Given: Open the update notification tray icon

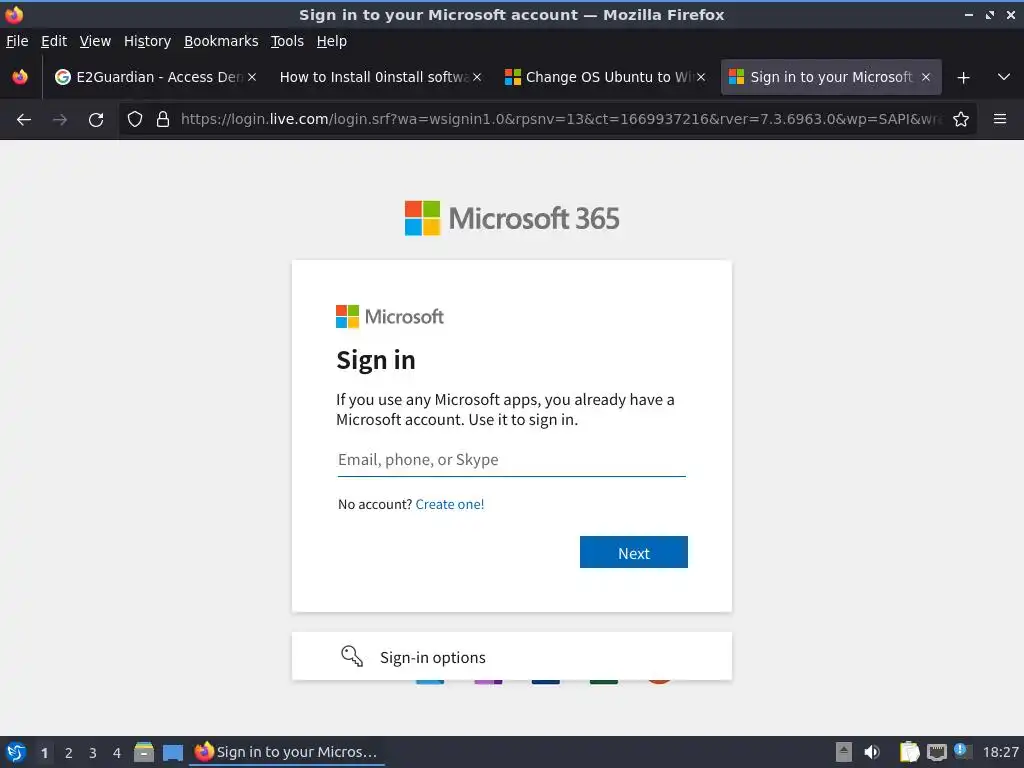Looking at the screenshot, I should pyautogui.click(x=963, y=751).
